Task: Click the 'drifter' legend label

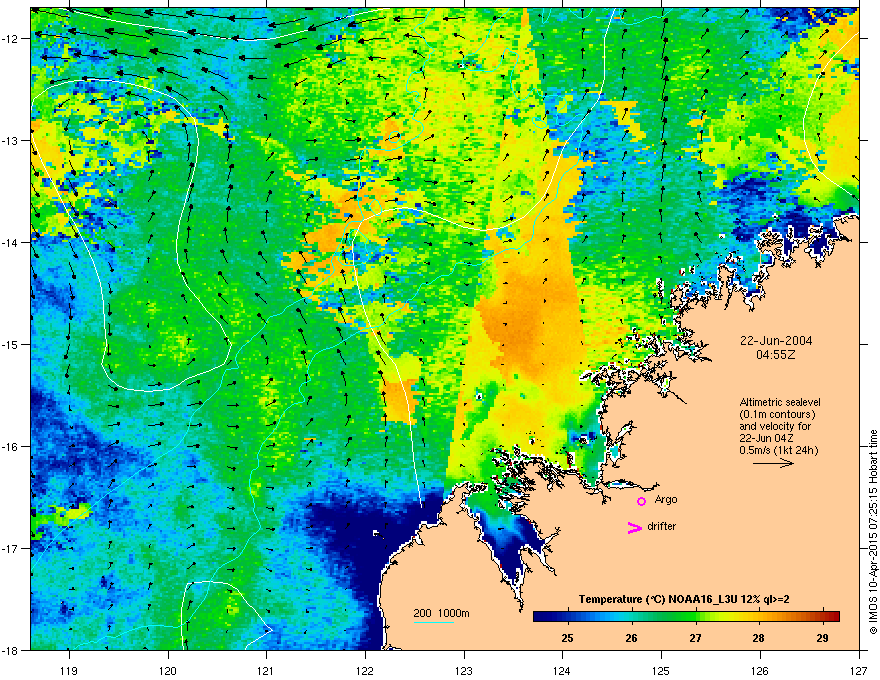Action: coord(662,526)
